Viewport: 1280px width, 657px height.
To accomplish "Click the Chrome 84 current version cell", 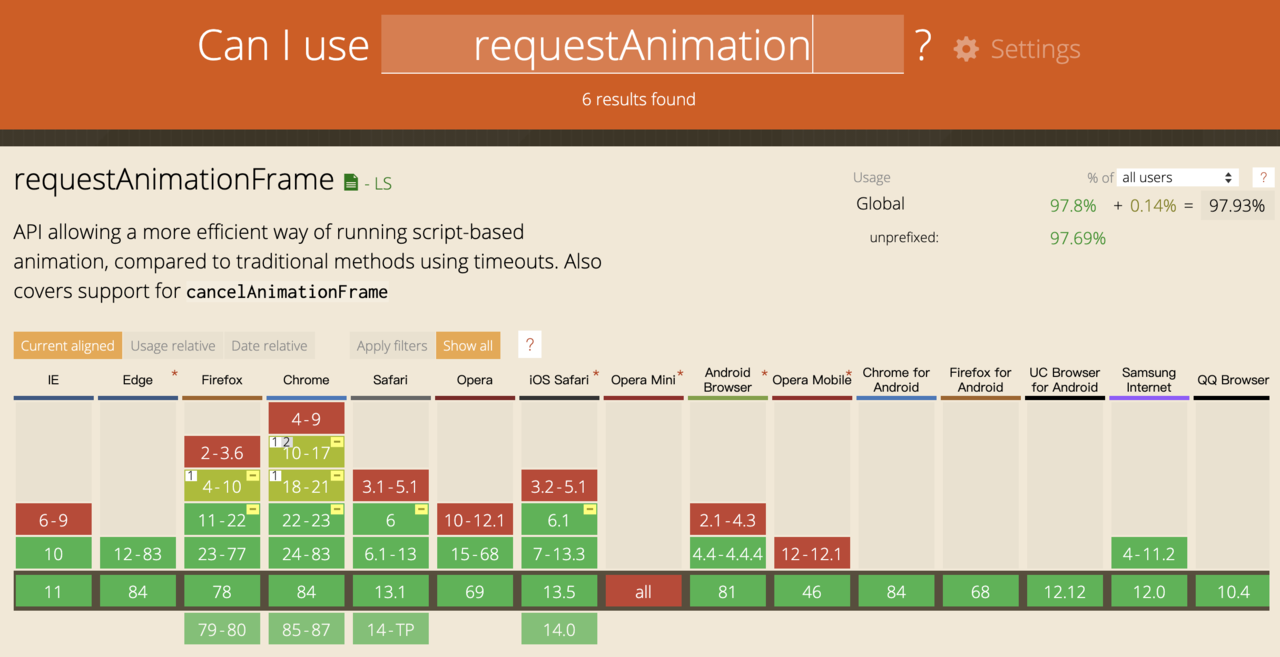I will (306, 591).
